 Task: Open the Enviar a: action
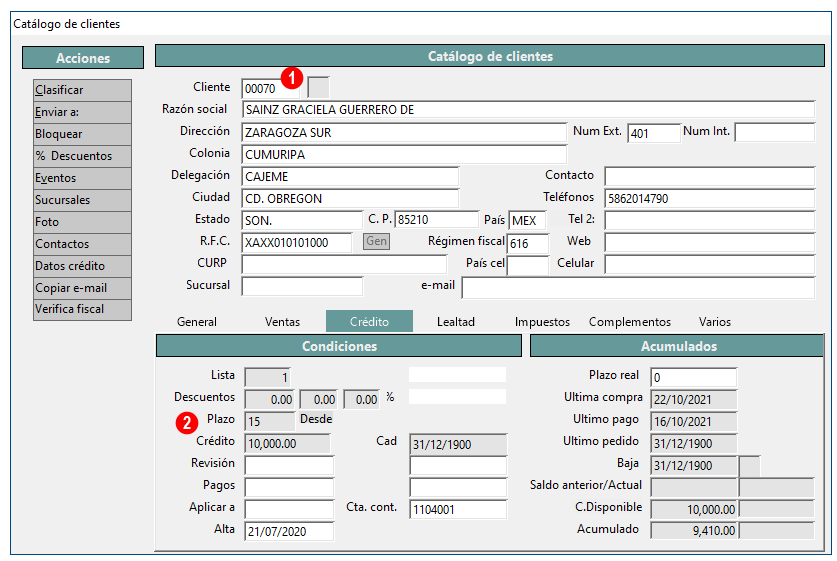(82, 112)
